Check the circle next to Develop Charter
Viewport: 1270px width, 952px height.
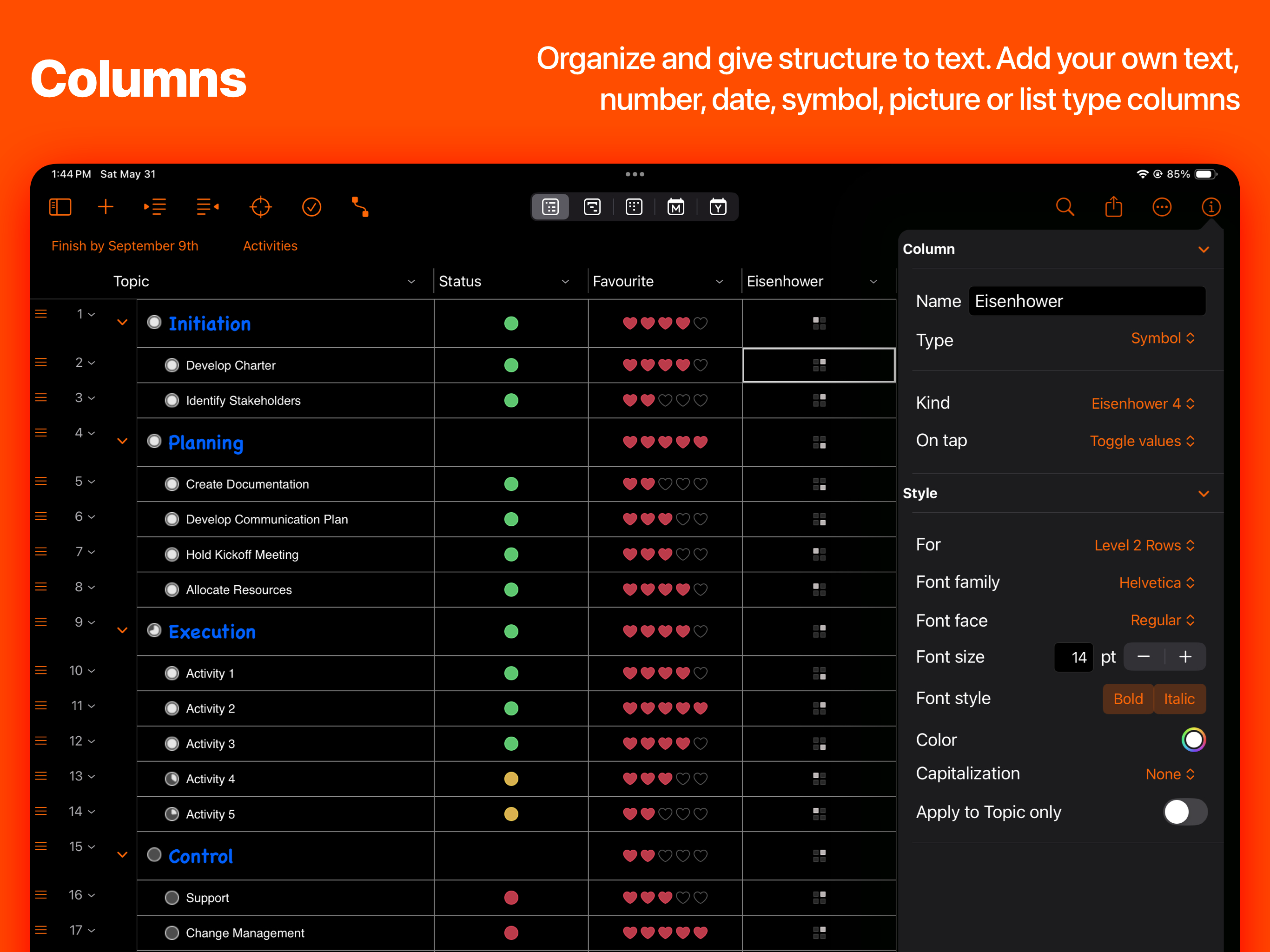(172, 364)
